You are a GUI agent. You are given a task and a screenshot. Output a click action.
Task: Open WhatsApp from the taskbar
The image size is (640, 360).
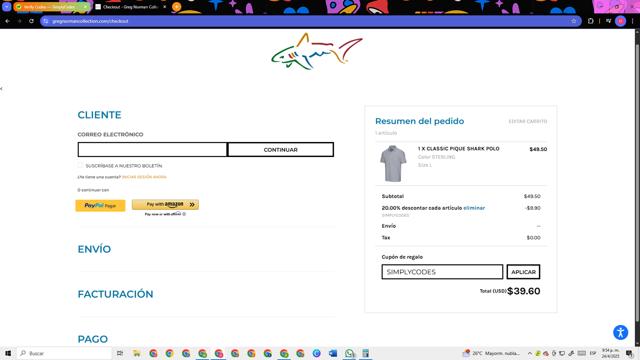point(349,353)
